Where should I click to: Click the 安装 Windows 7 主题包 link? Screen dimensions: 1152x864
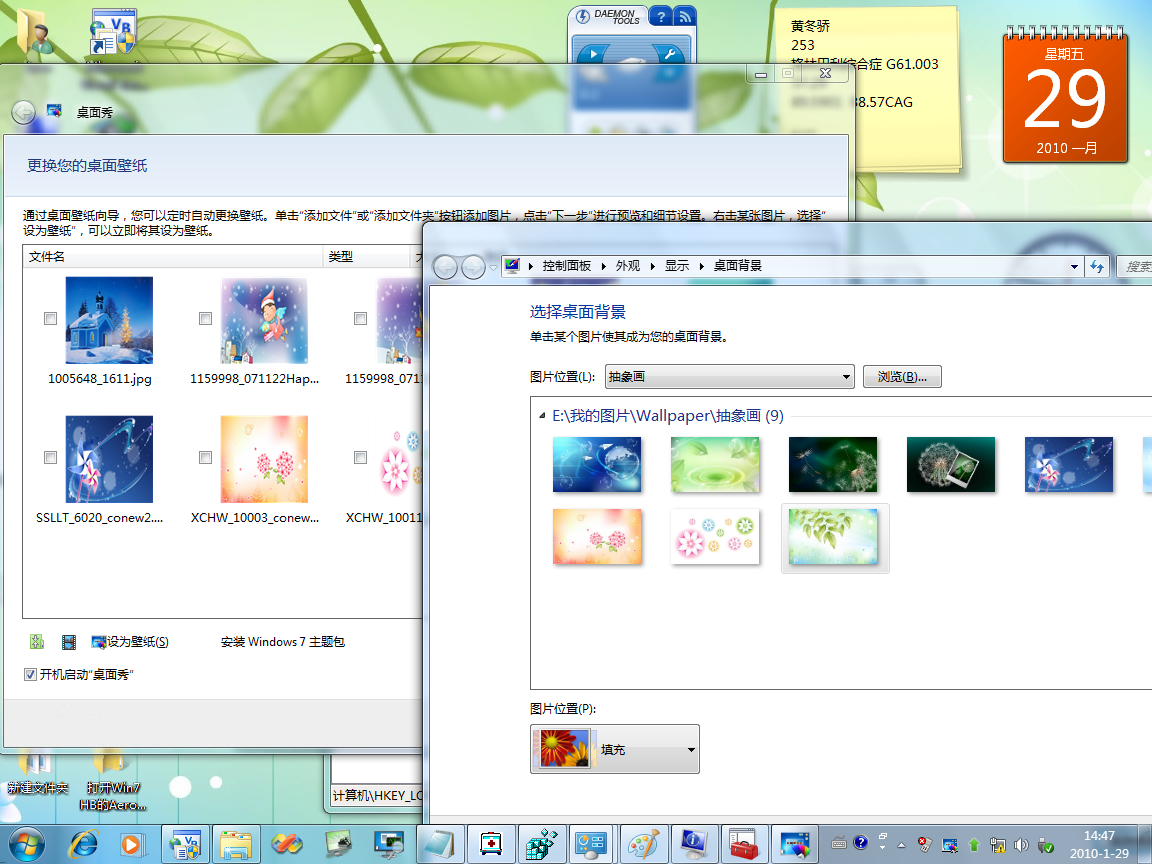pyautogui.click(x=283, y=642)
